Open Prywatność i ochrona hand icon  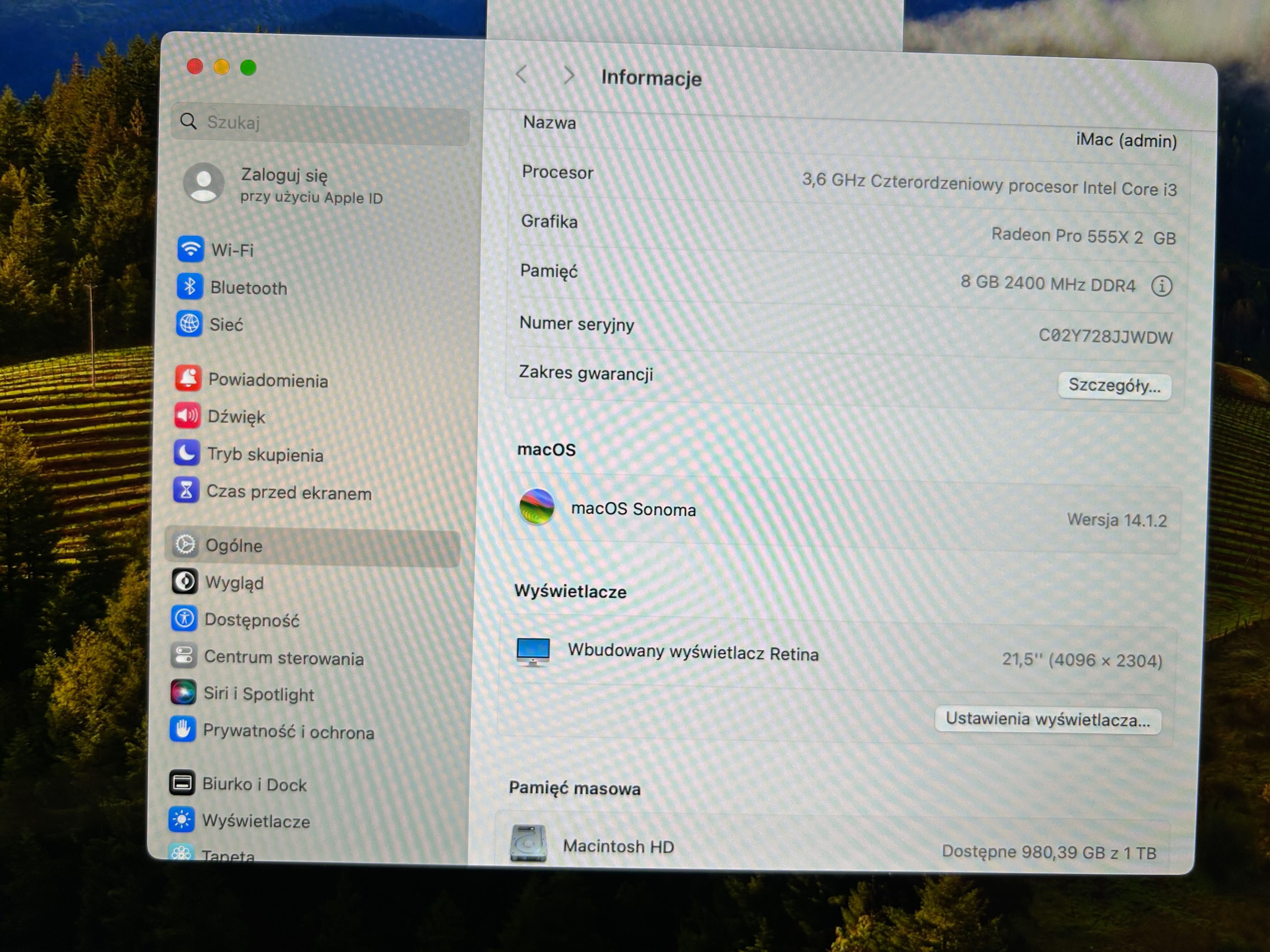183,729
